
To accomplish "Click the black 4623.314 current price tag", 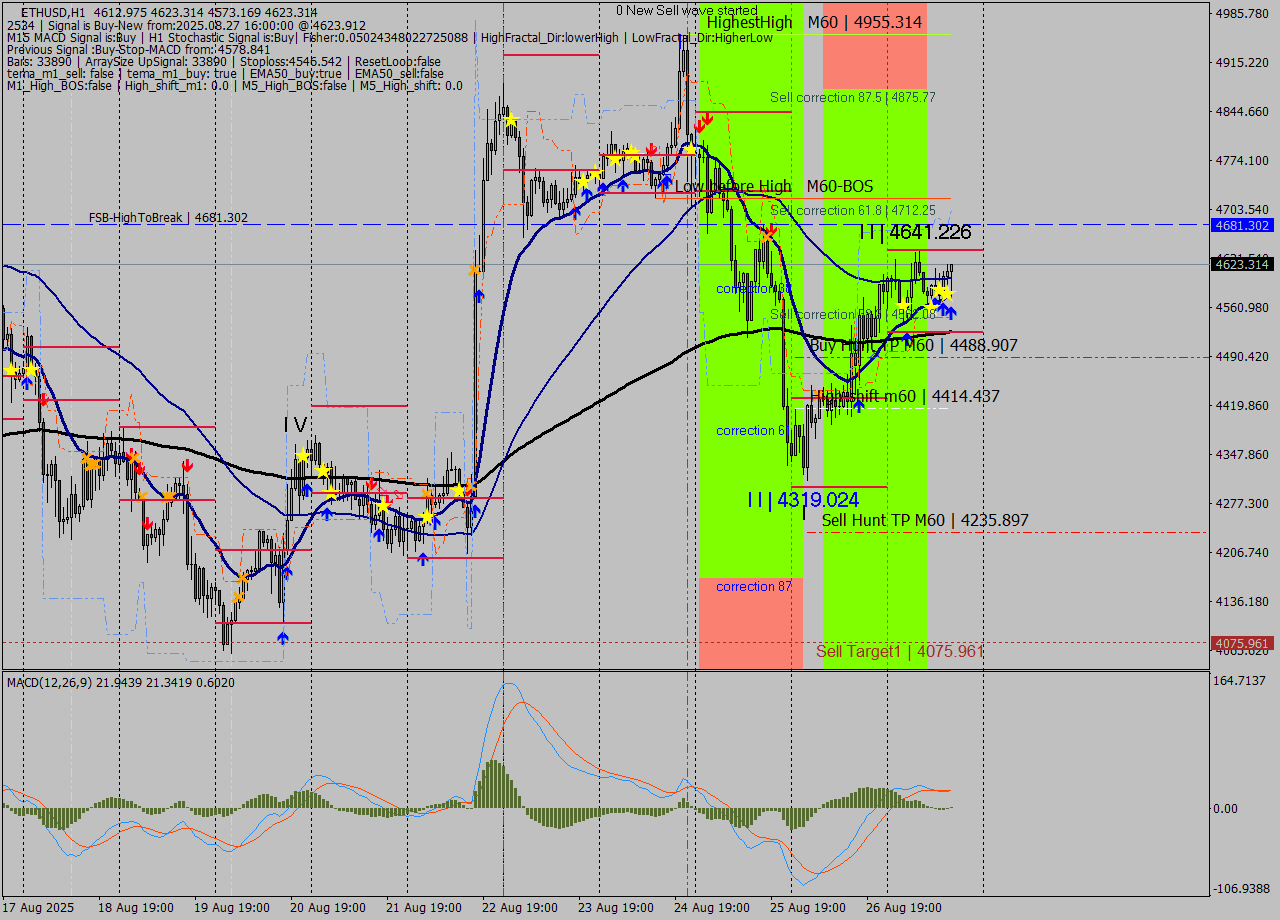I will (1240, 264).
